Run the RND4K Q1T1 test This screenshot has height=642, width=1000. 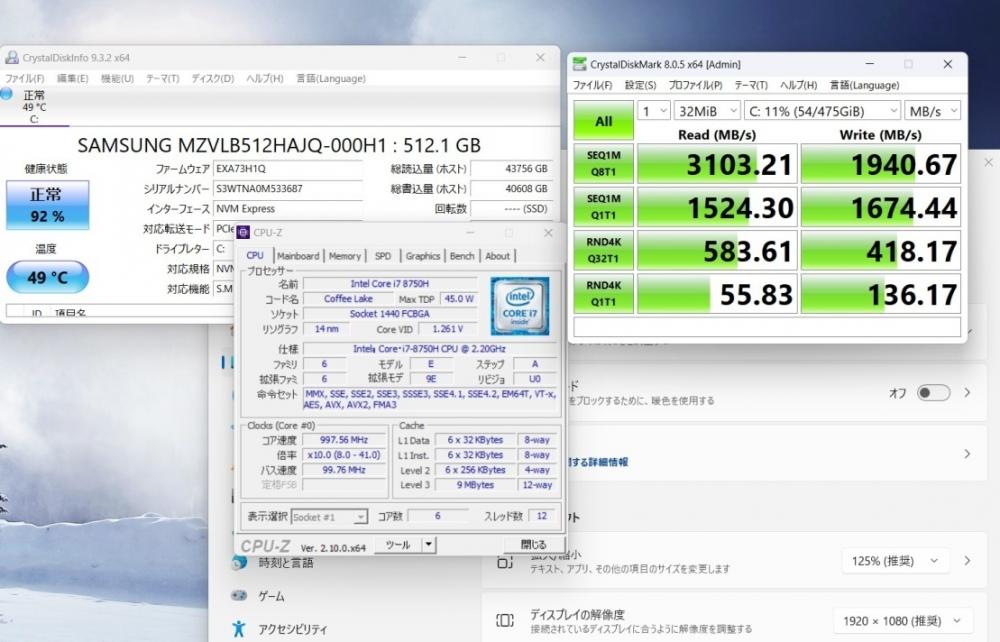coord(603,293)
